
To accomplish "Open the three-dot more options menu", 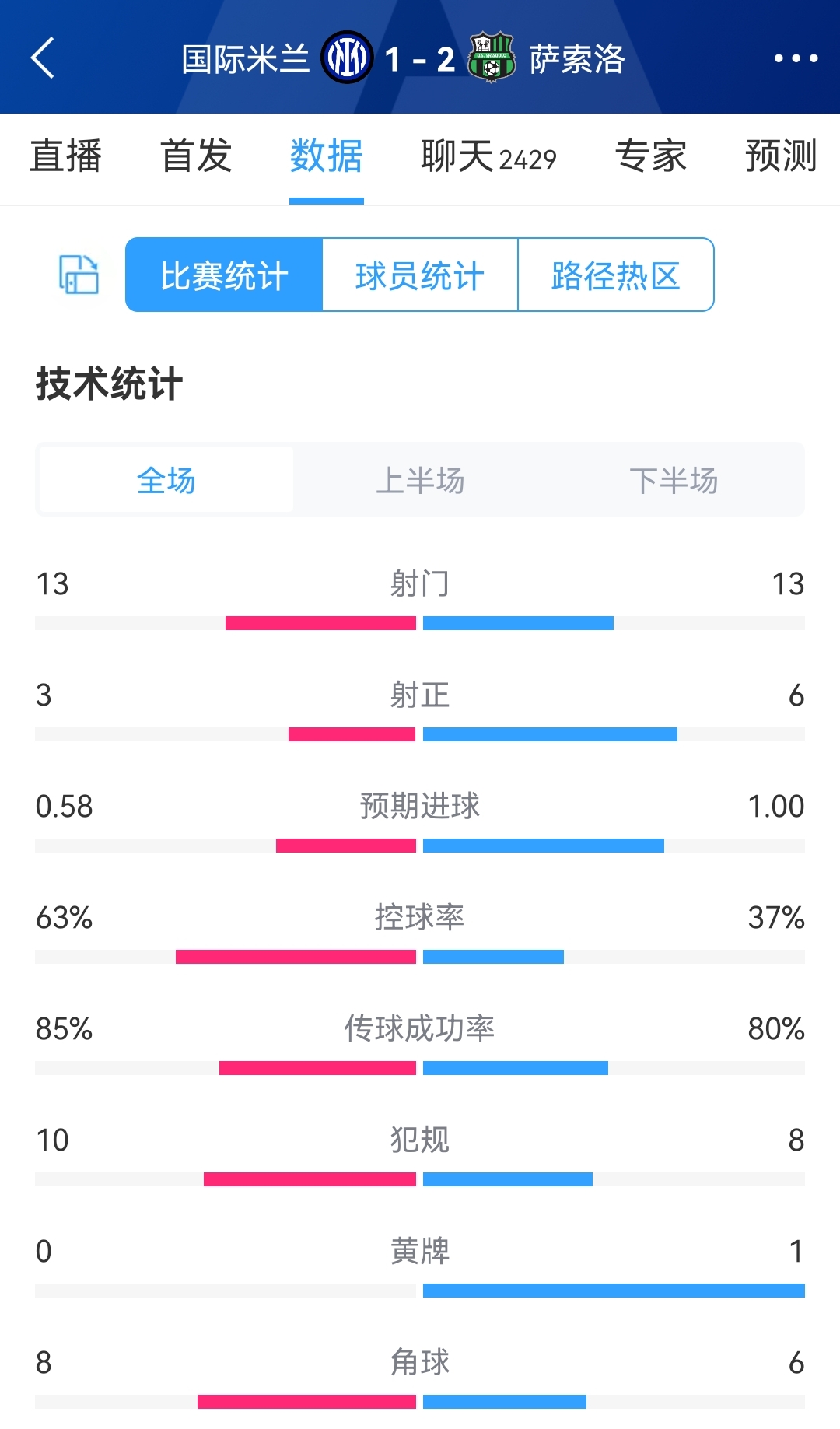I will [796, 58].
